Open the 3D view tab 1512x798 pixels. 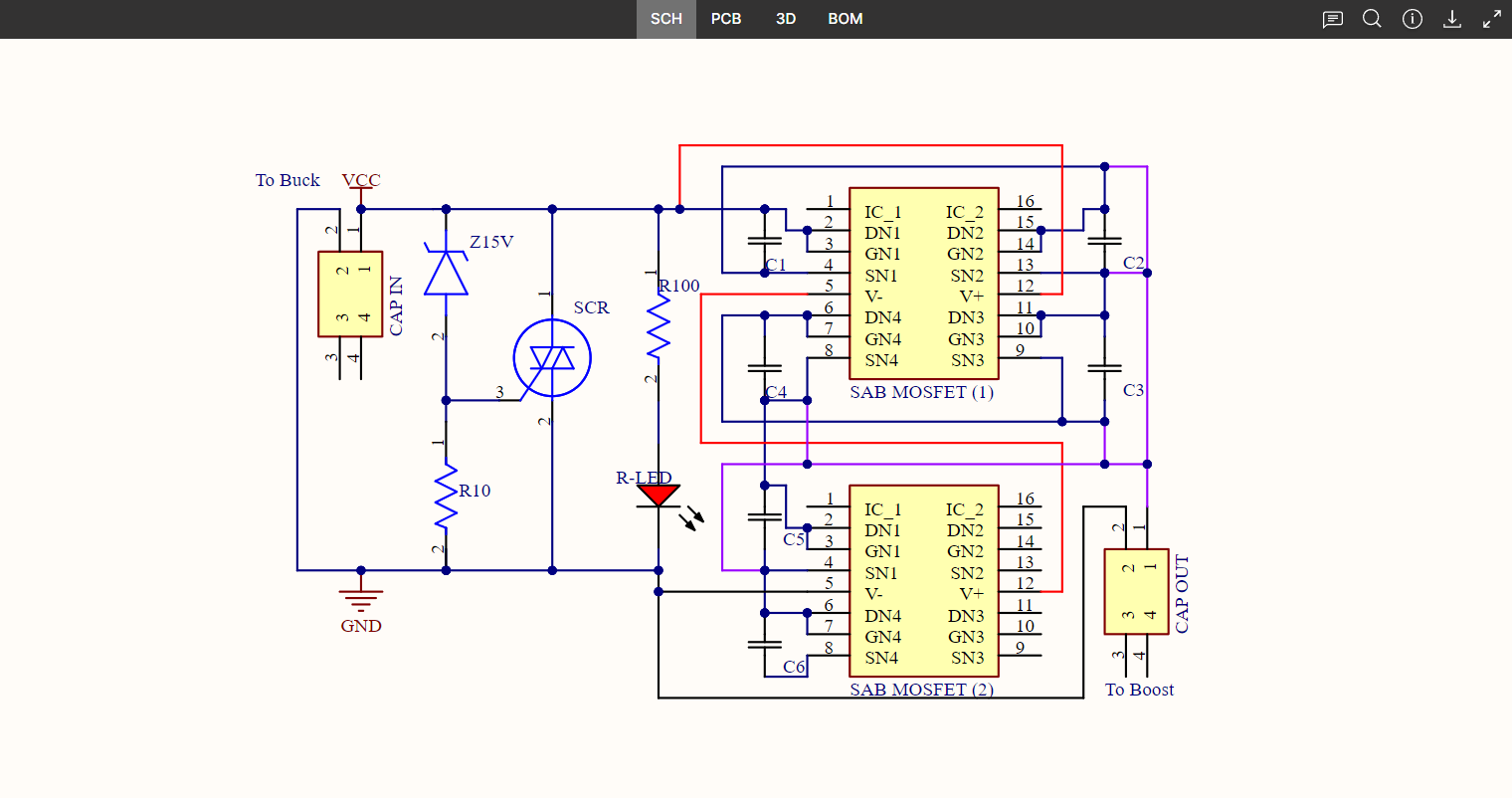point(785,18)
